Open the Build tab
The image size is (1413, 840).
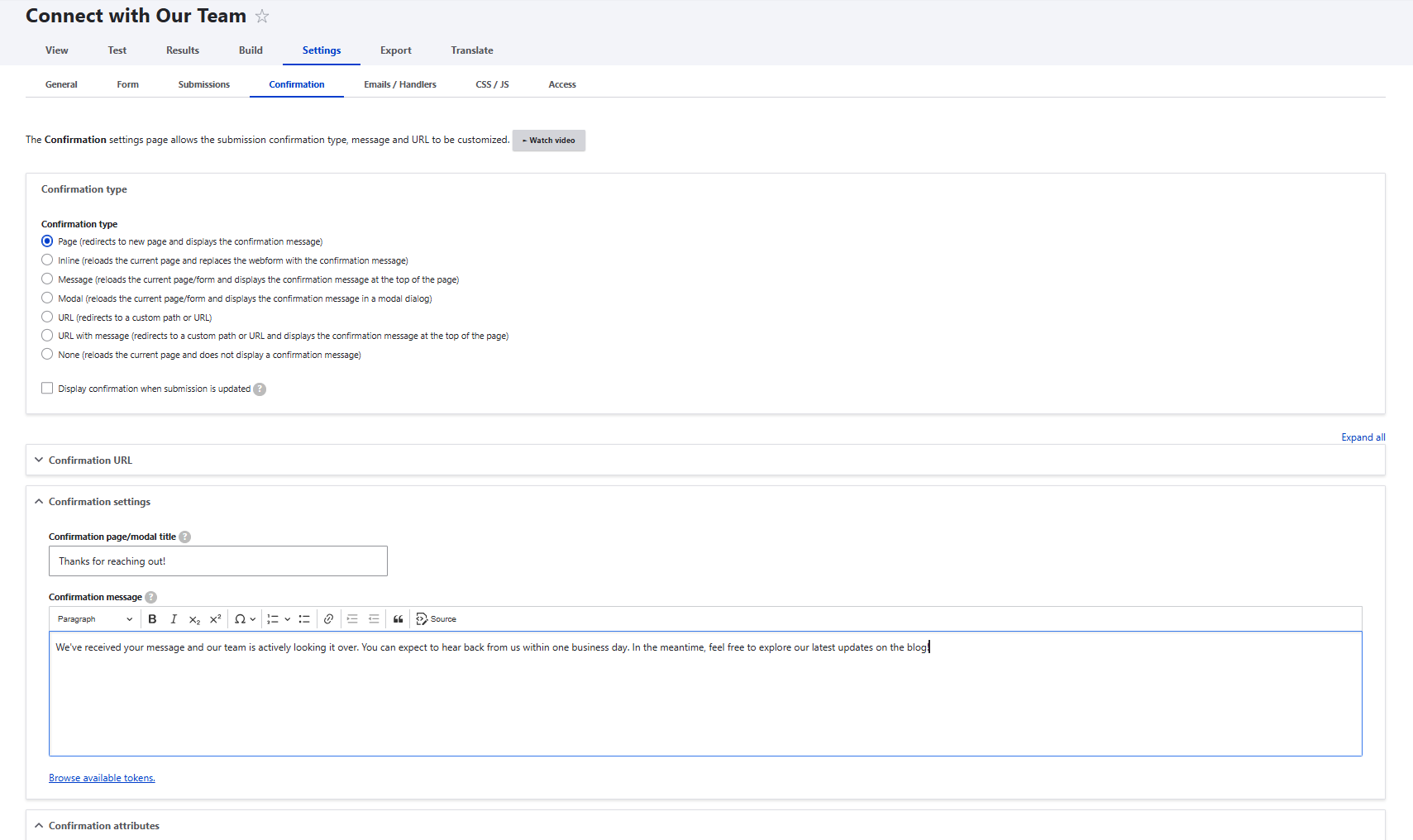click(x=251, y=50)
